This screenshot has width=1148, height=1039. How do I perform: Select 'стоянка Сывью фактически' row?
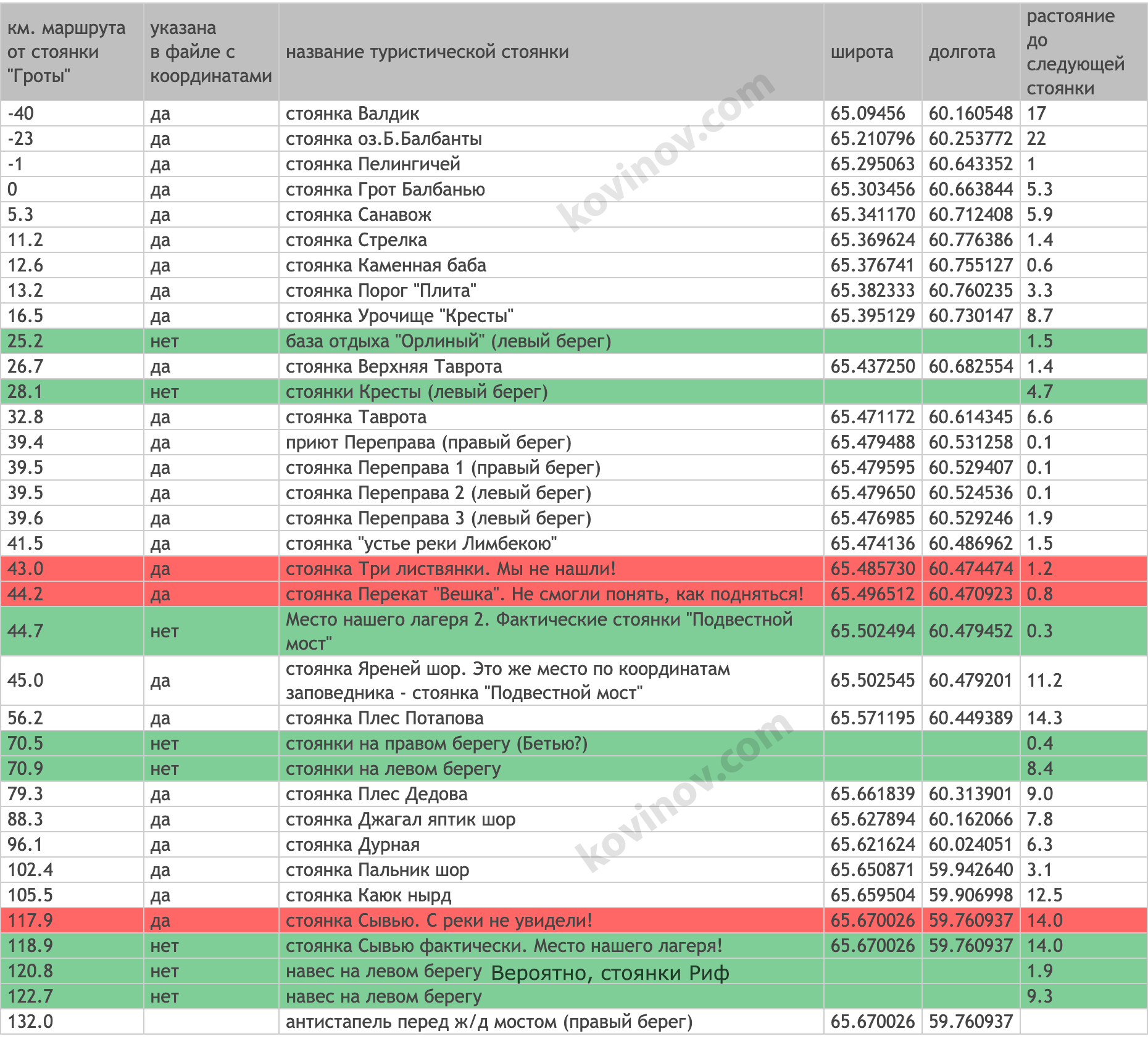[x=574, y=946]
